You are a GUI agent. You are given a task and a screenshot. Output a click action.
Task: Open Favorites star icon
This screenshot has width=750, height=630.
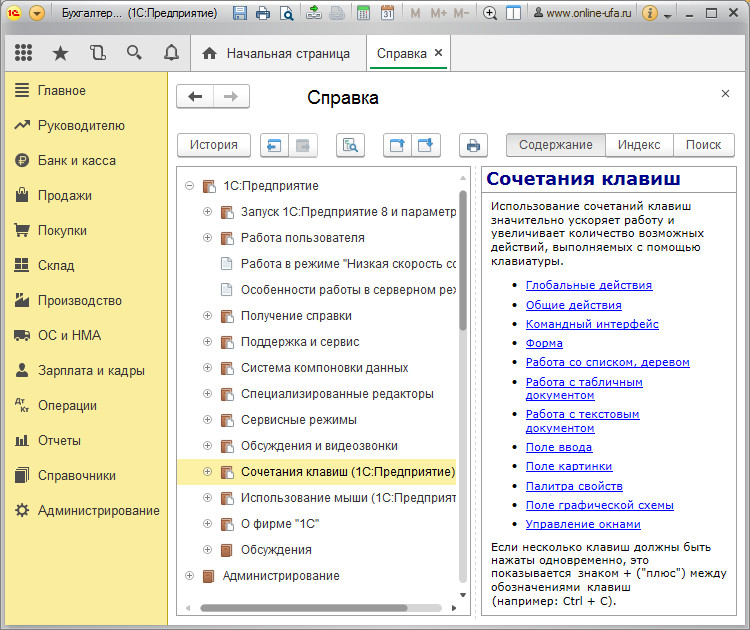(60, 53)
